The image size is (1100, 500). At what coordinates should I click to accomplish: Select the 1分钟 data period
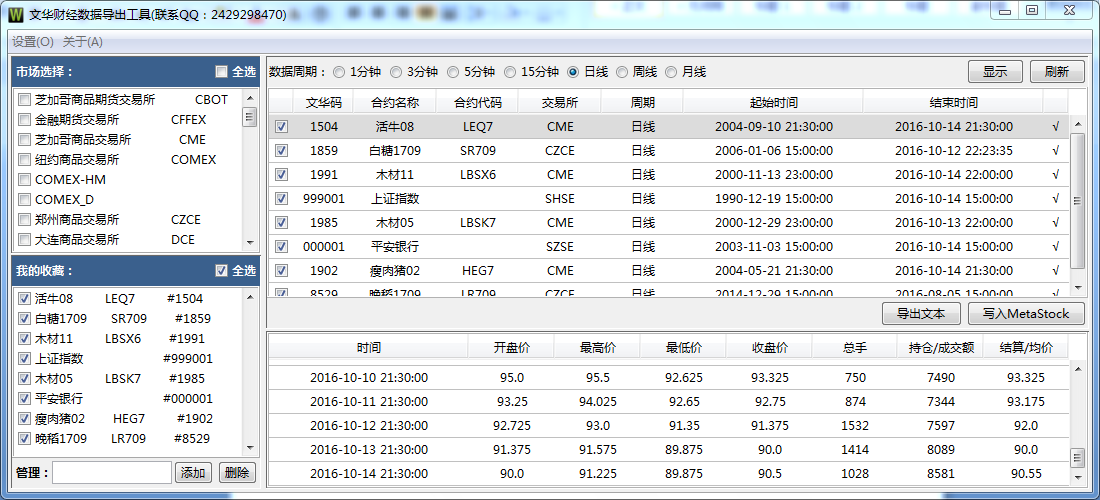click(340, 72)
